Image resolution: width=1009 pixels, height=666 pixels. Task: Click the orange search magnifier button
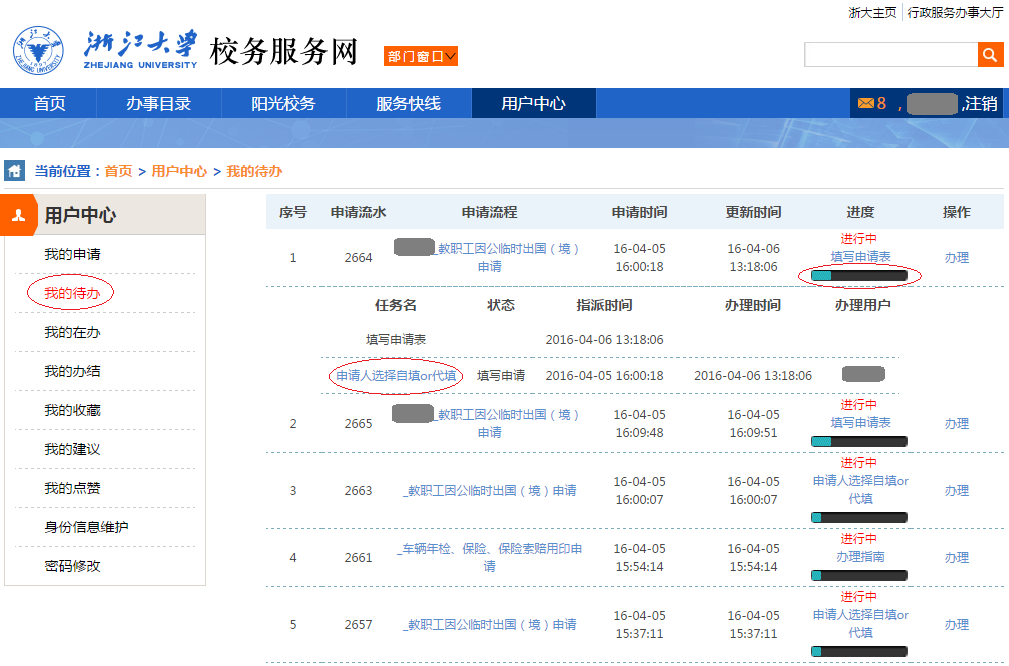[x=990, y=55]
